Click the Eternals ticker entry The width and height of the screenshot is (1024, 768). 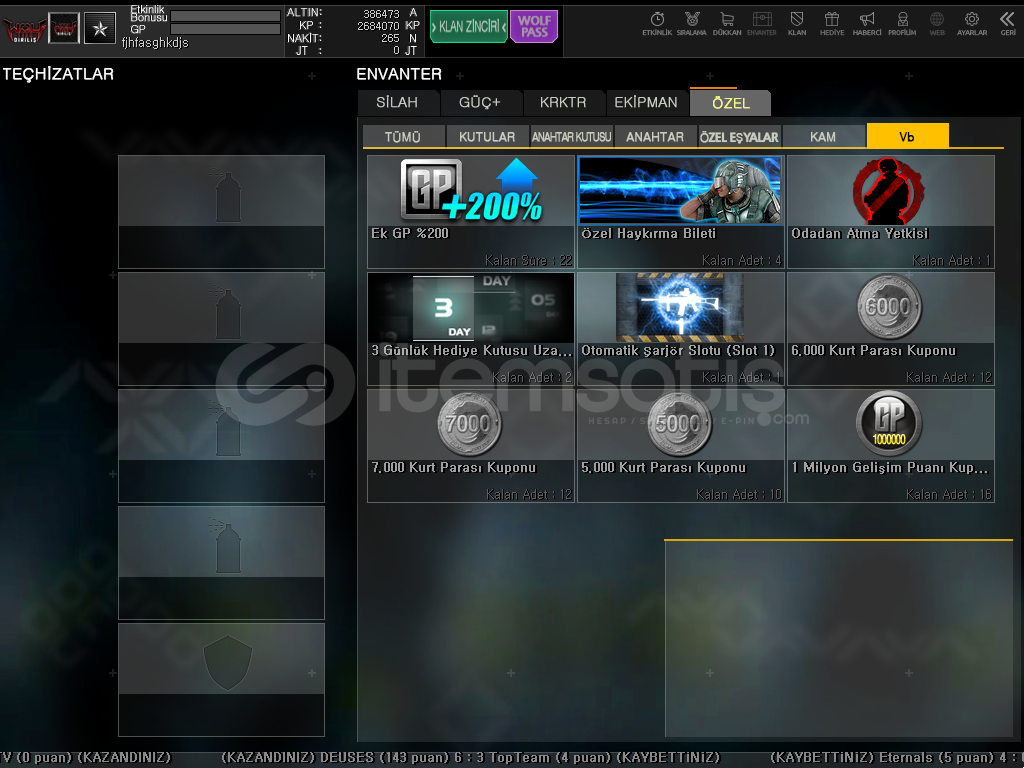tap(896, 757)
